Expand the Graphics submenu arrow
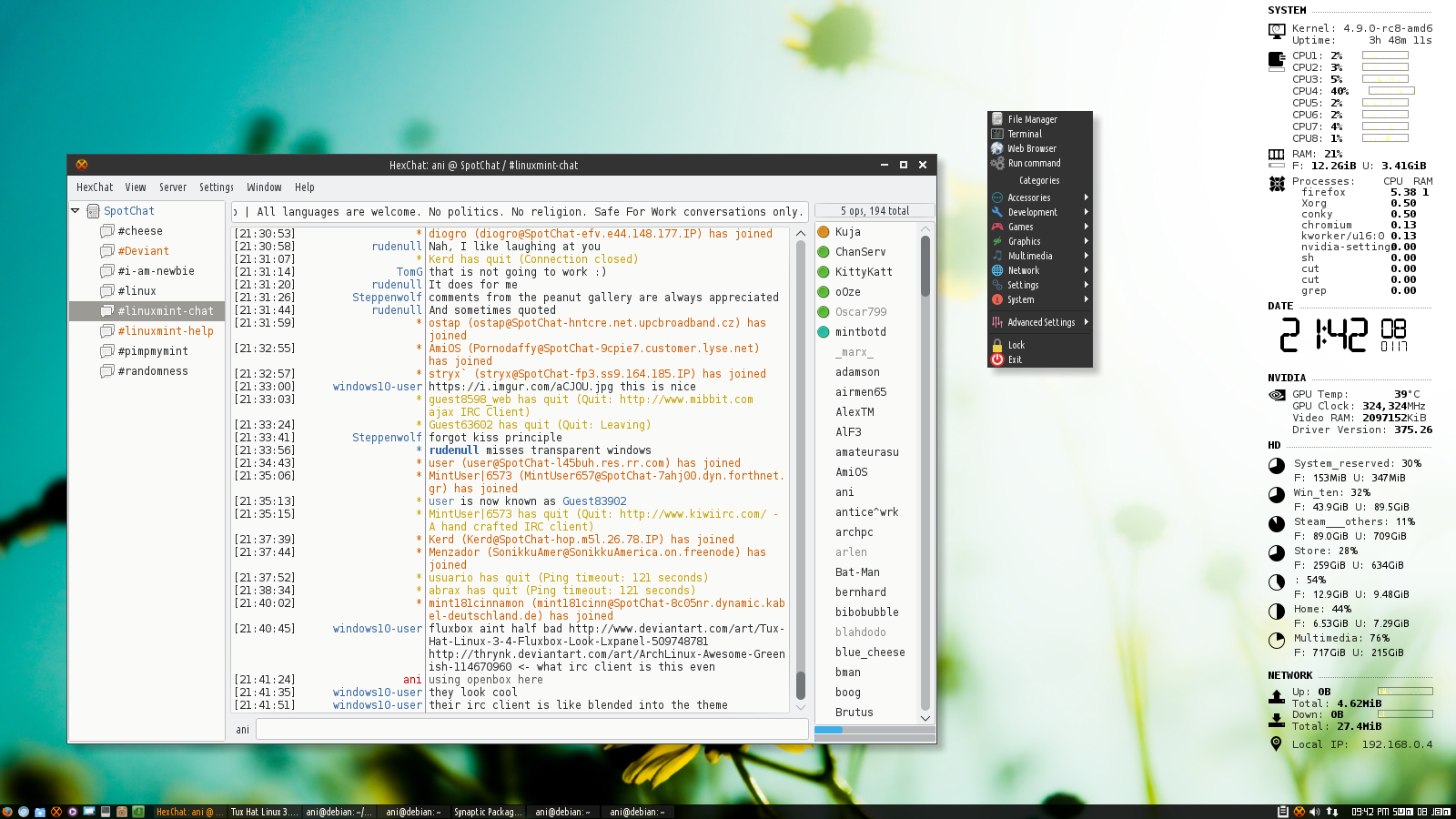This screenshot has height=819, width=1456. (x=1086, y=241)
